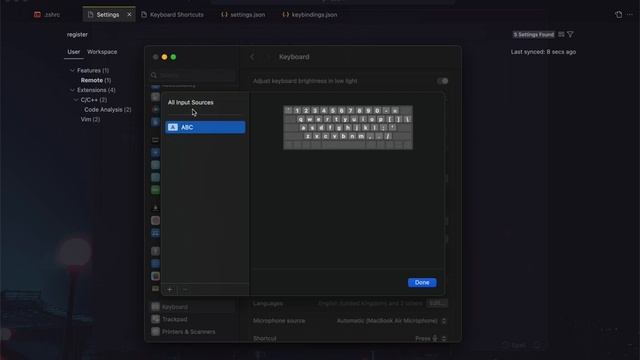
Task: Focus the System Settings search field
Action: click(x=193, y=75)
